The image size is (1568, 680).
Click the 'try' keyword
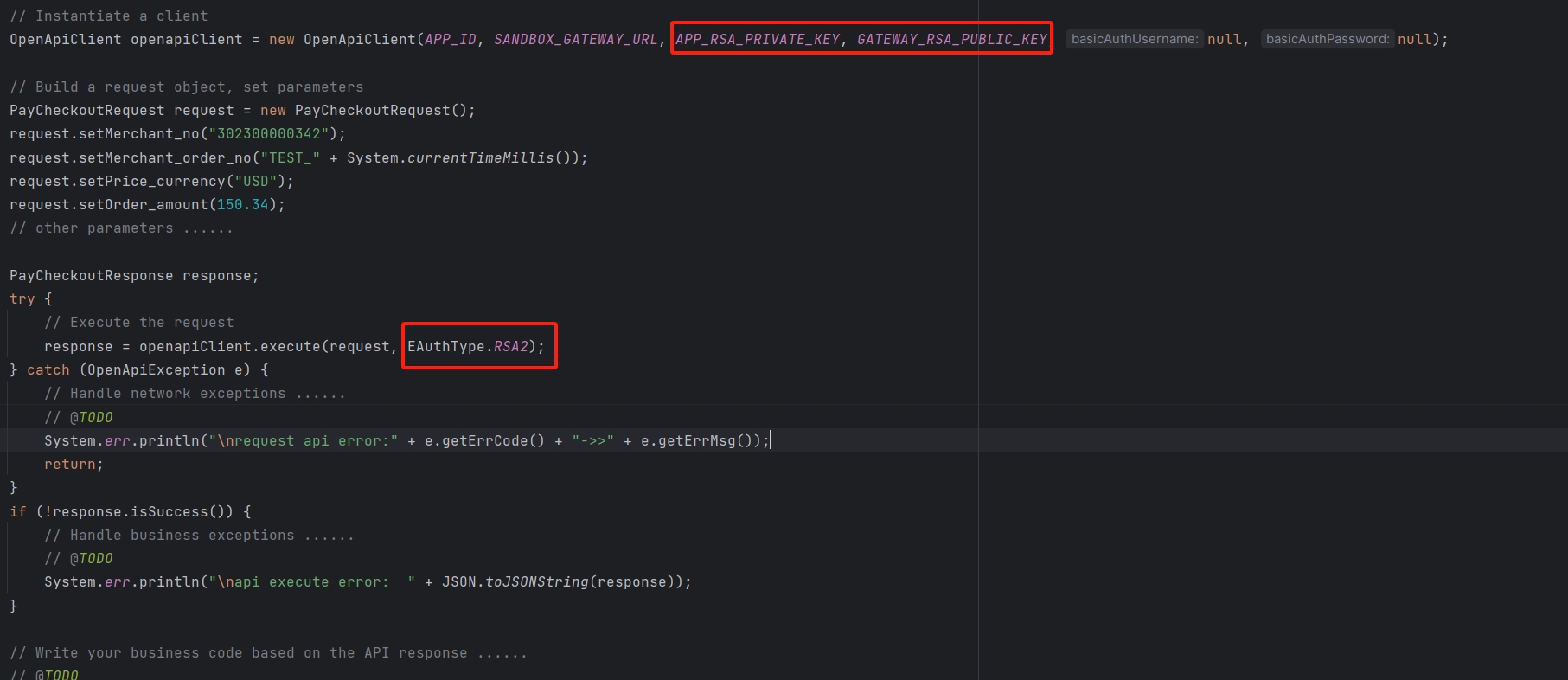(22, 298)
